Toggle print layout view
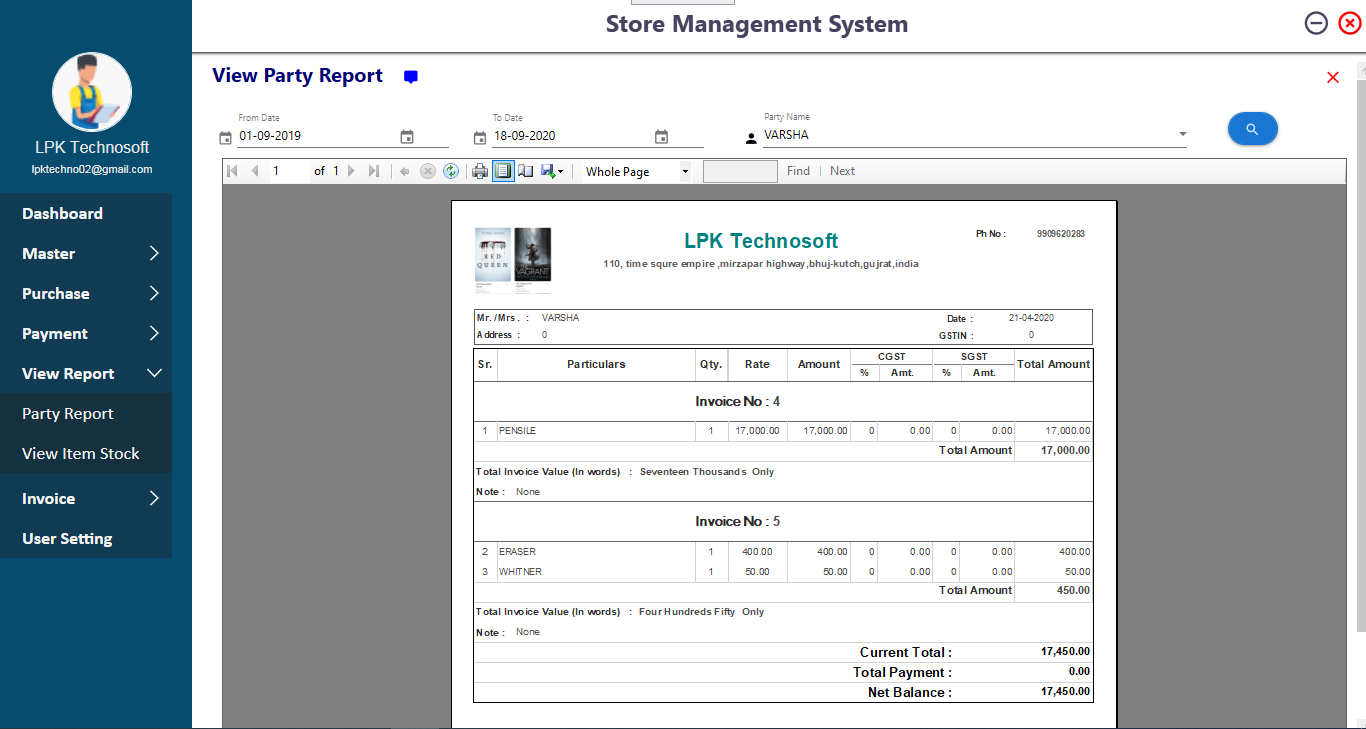Viewport: 1366px width, 729px height. coord(503,171)
